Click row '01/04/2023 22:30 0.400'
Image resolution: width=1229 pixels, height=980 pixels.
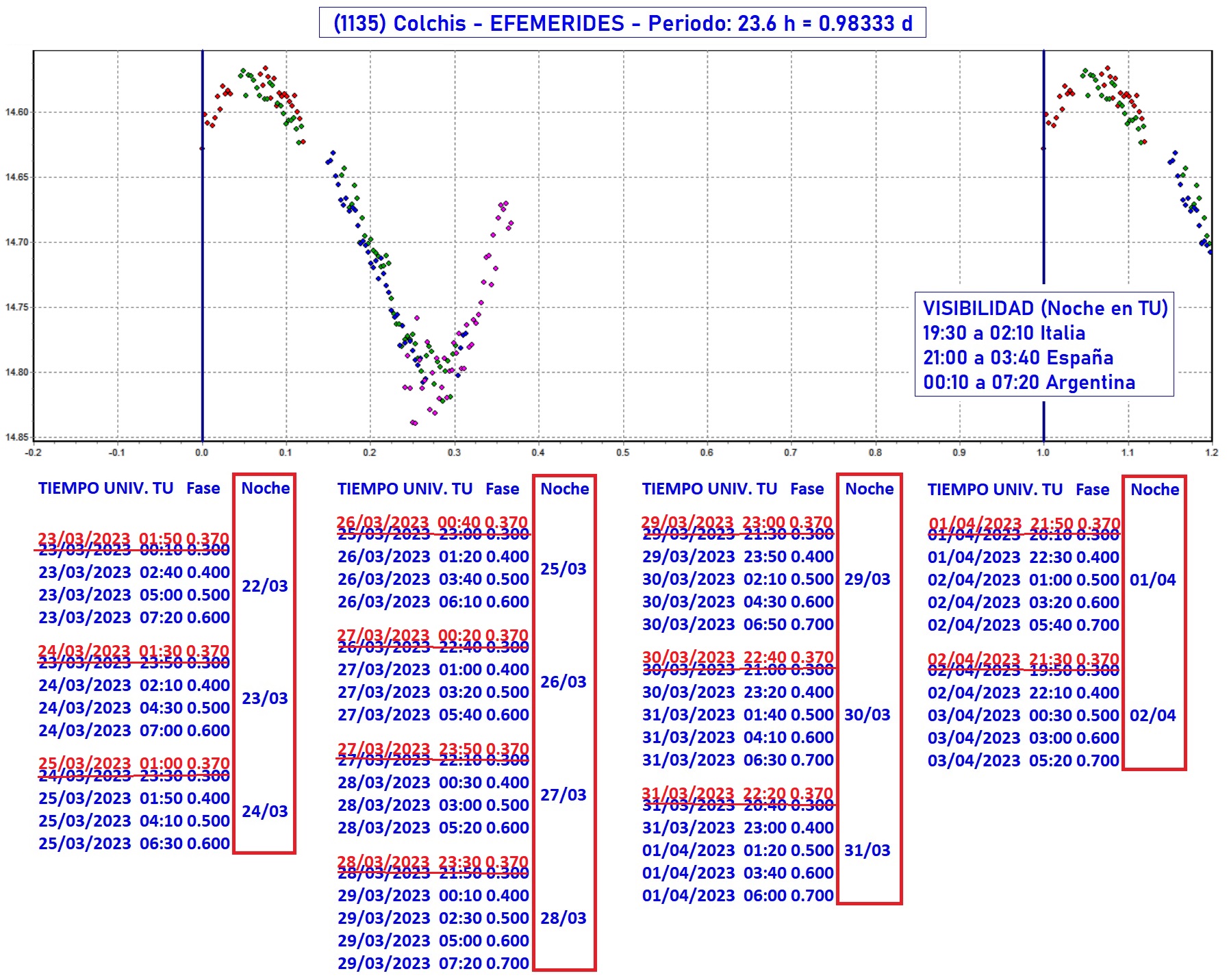click(x=1024, y=557)
